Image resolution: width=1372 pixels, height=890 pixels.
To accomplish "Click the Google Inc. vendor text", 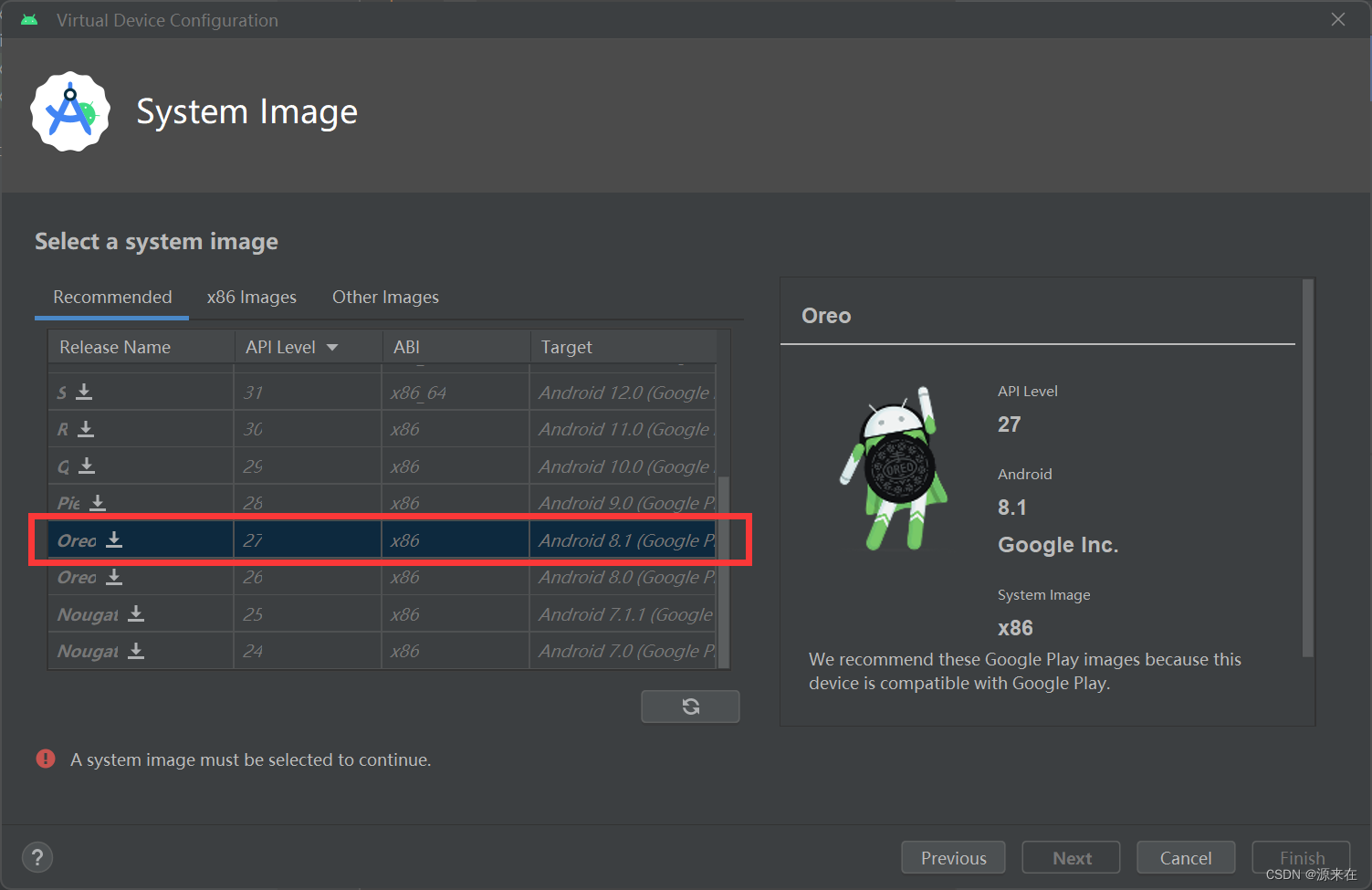I will pos(1058,545).
